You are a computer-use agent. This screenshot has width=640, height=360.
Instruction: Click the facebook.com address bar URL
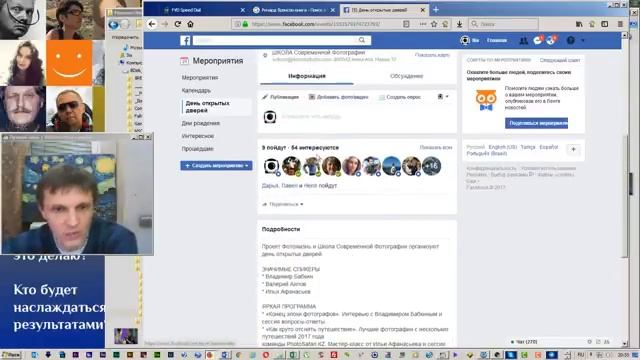316,24
